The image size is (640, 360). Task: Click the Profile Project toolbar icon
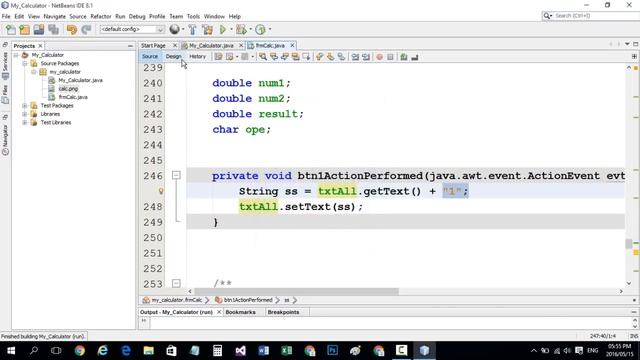[260, 29]
